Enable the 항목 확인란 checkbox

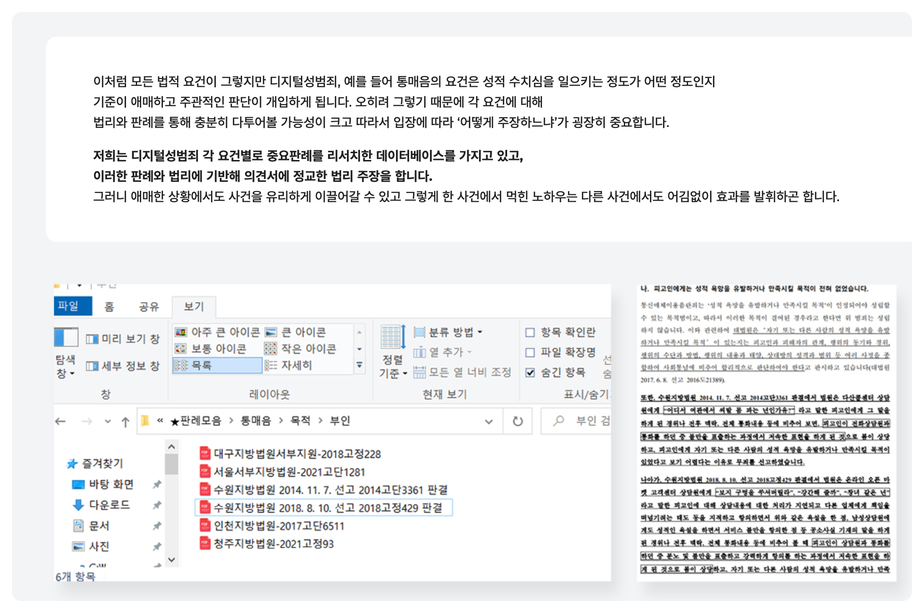pyautogui.click(x=531, y=332)
